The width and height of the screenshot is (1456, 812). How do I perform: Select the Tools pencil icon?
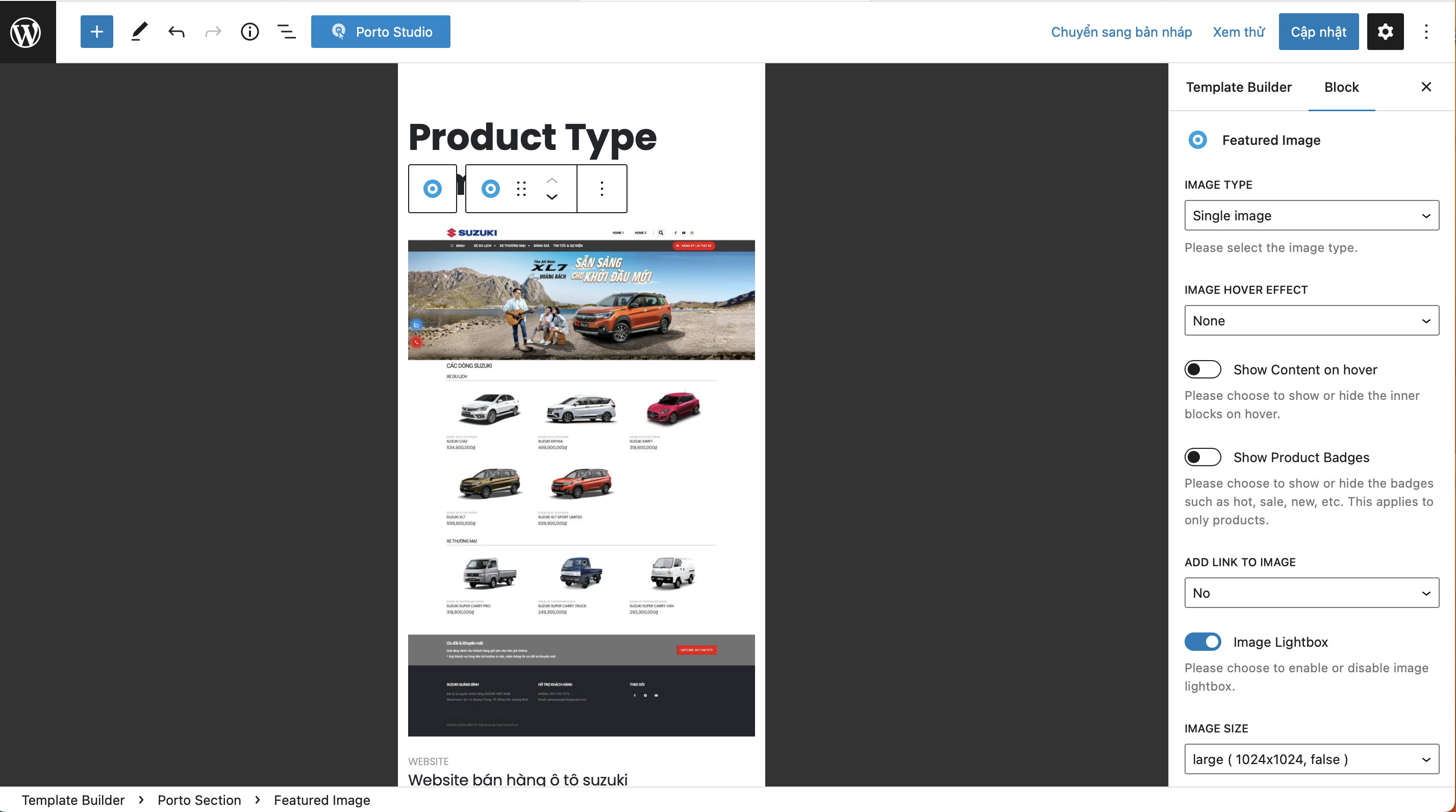[139, 32]
